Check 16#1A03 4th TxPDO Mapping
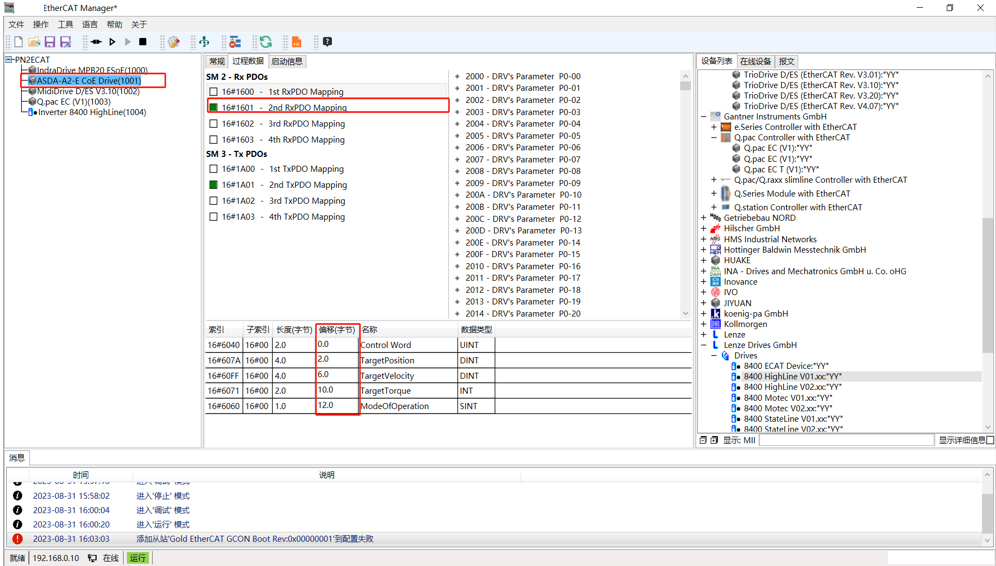This screenshot has height=566, width=996. 213,217
